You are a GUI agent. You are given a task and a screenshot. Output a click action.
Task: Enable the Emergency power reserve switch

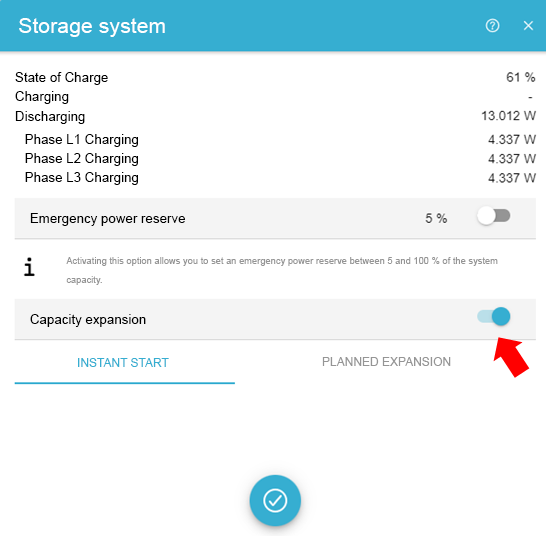click(x=493, y=216)
